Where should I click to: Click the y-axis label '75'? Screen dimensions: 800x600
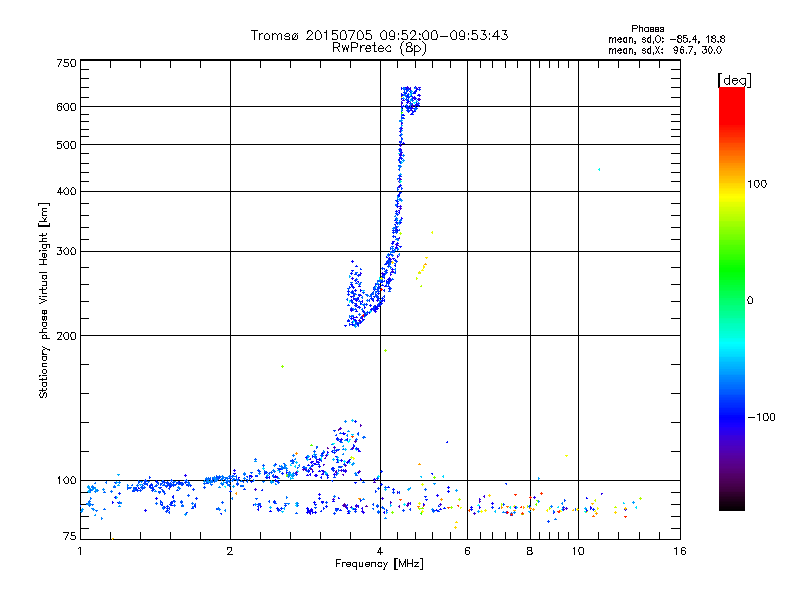(70, 536)
